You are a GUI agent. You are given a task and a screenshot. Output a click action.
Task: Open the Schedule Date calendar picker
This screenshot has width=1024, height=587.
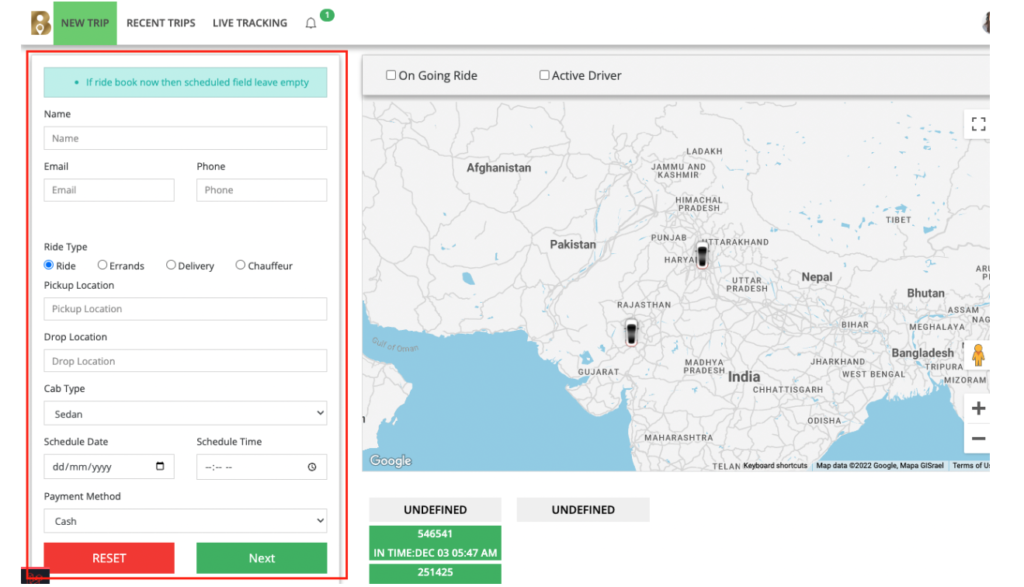coord(160,466)
